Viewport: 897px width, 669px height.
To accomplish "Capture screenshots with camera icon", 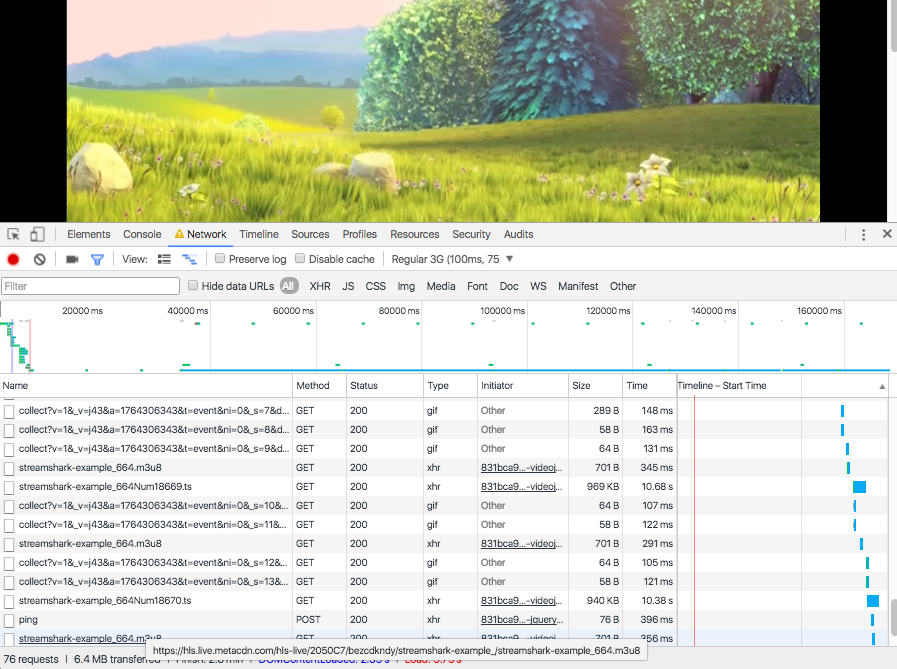I will pyautogui.click(x=72, y=259).
